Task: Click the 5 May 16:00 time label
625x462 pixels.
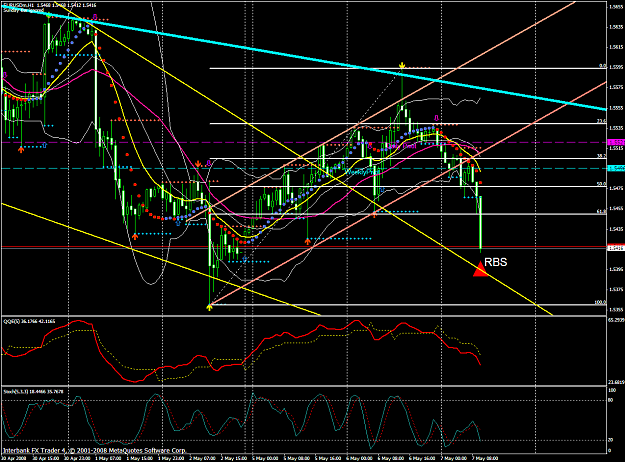Action: point(328,458)
